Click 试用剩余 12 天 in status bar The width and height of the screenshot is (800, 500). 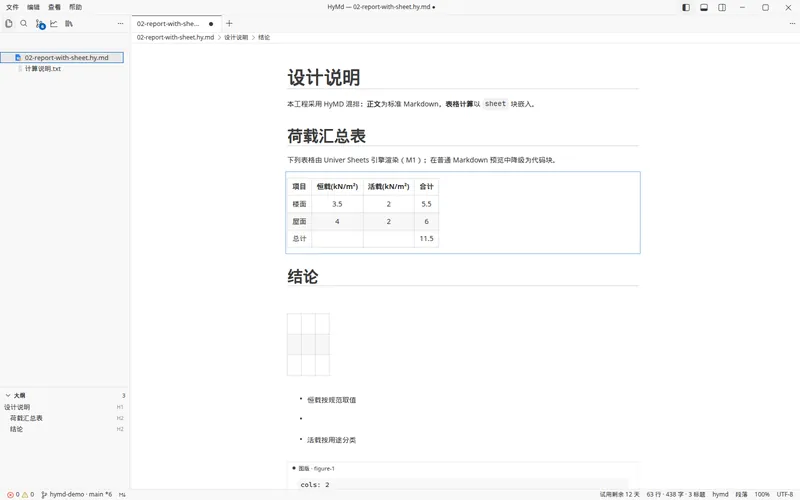click(619, 494)
